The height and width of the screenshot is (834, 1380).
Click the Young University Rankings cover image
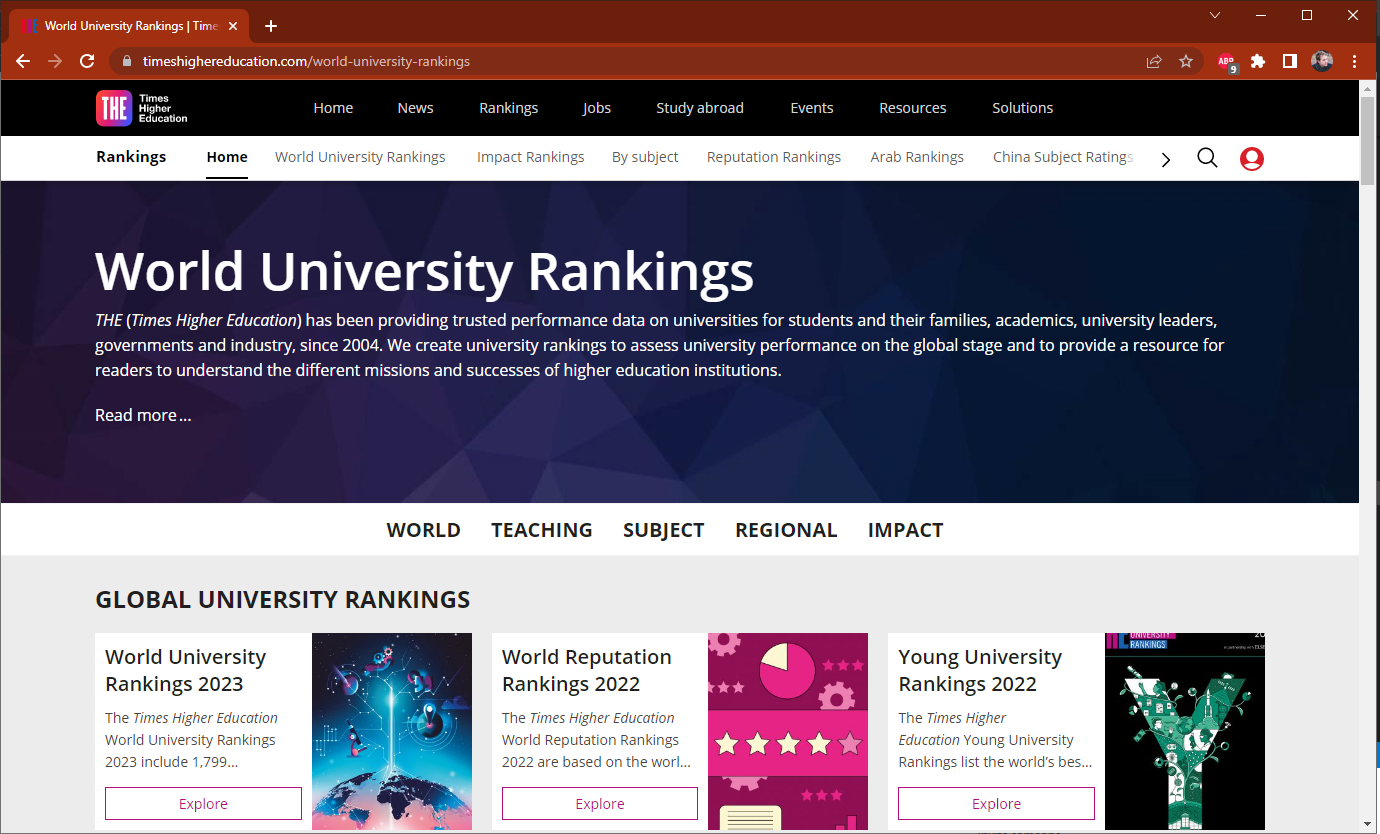pos(1184,731)
